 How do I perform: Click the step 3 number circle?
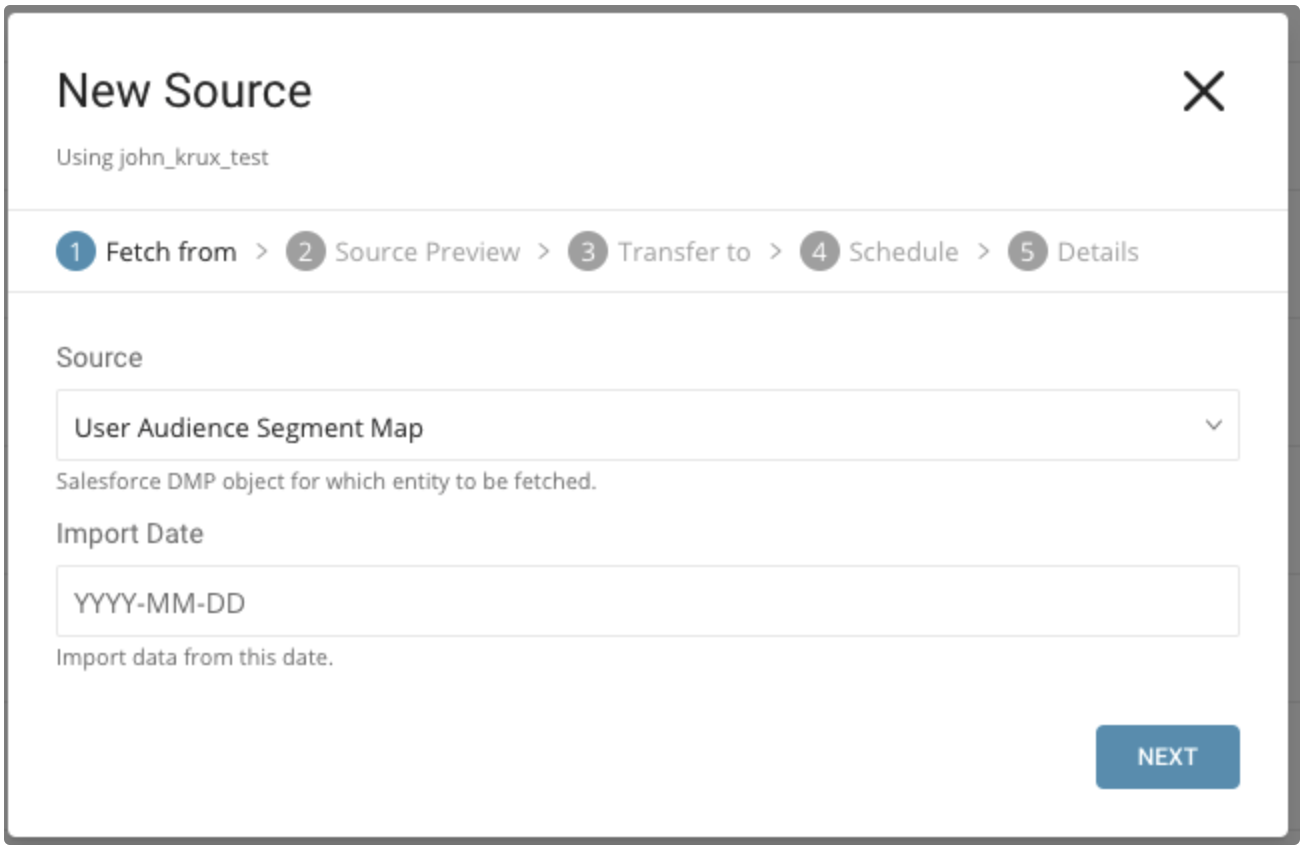click(588, 252)
